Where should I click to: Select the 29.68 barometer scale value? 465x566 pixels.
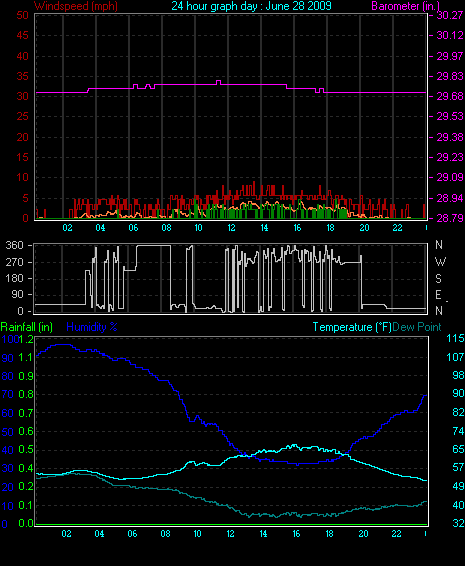point(450,96)
